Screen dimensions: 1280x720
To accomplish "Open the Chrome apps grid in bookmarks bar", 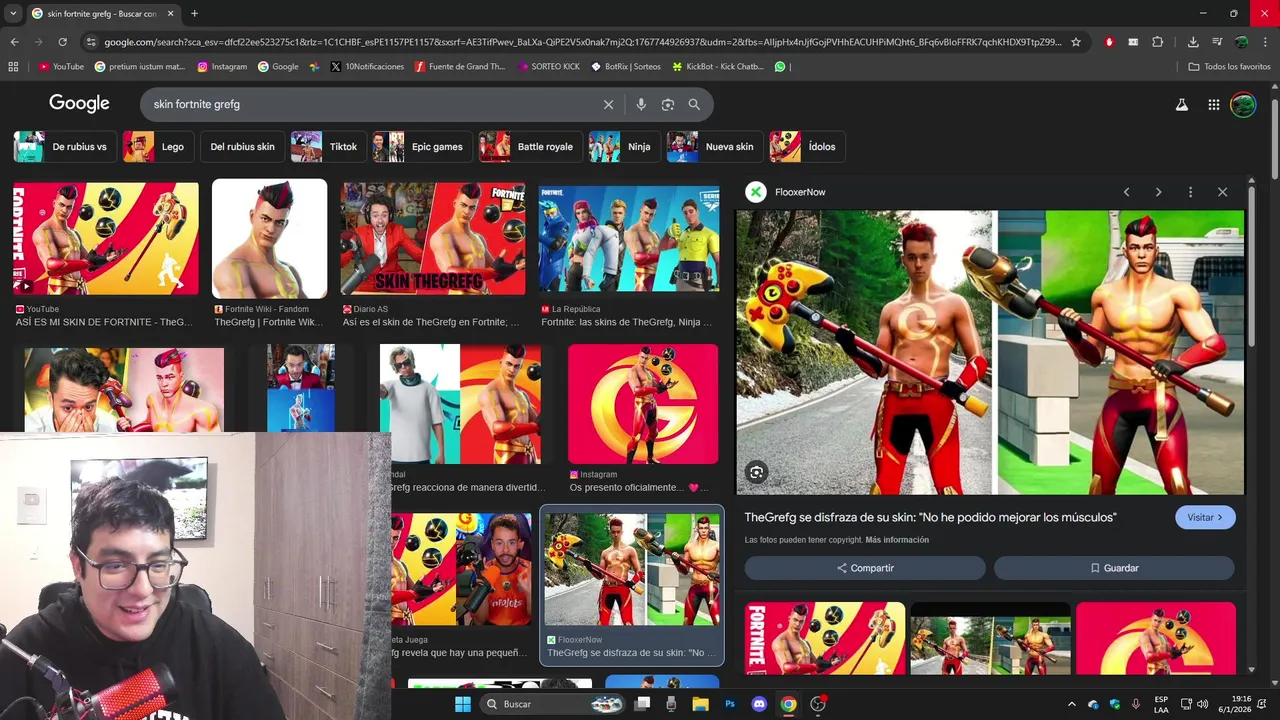I will tap(13, 66).
